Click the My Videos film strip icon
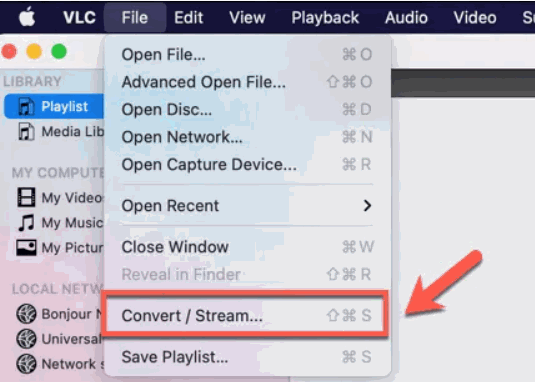The height and width of the screenshot is (382, 535). click(26, 197)
